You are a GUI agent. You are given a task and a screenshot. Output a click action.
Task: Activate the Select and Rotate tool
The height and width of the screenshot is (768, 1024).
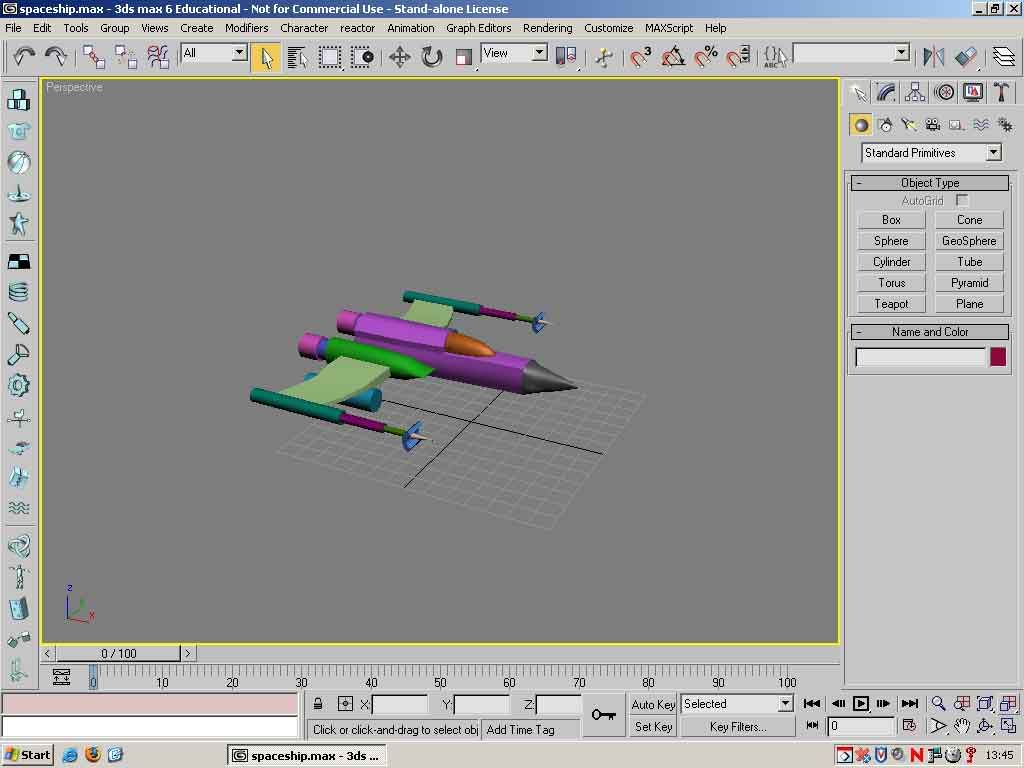tap(432, 57)
